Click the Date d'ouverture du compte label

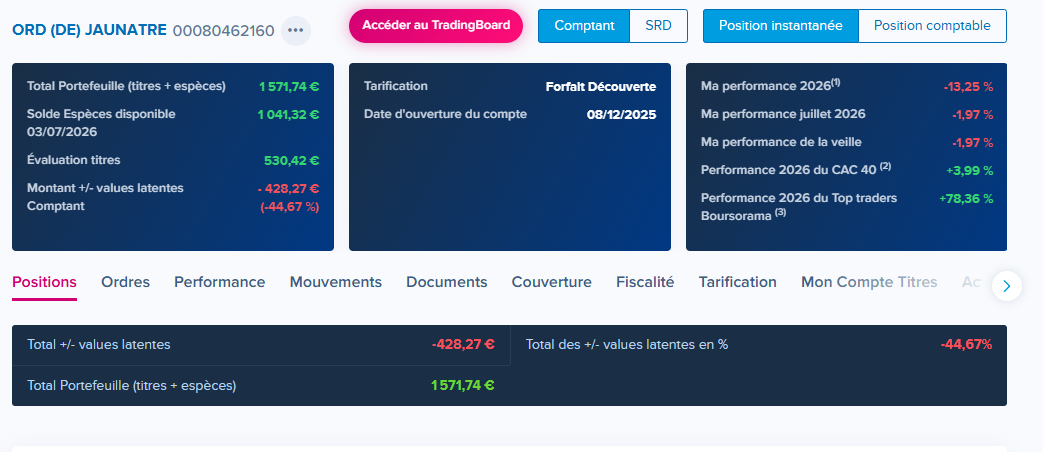pyautogui.click(x=445, y=114)
